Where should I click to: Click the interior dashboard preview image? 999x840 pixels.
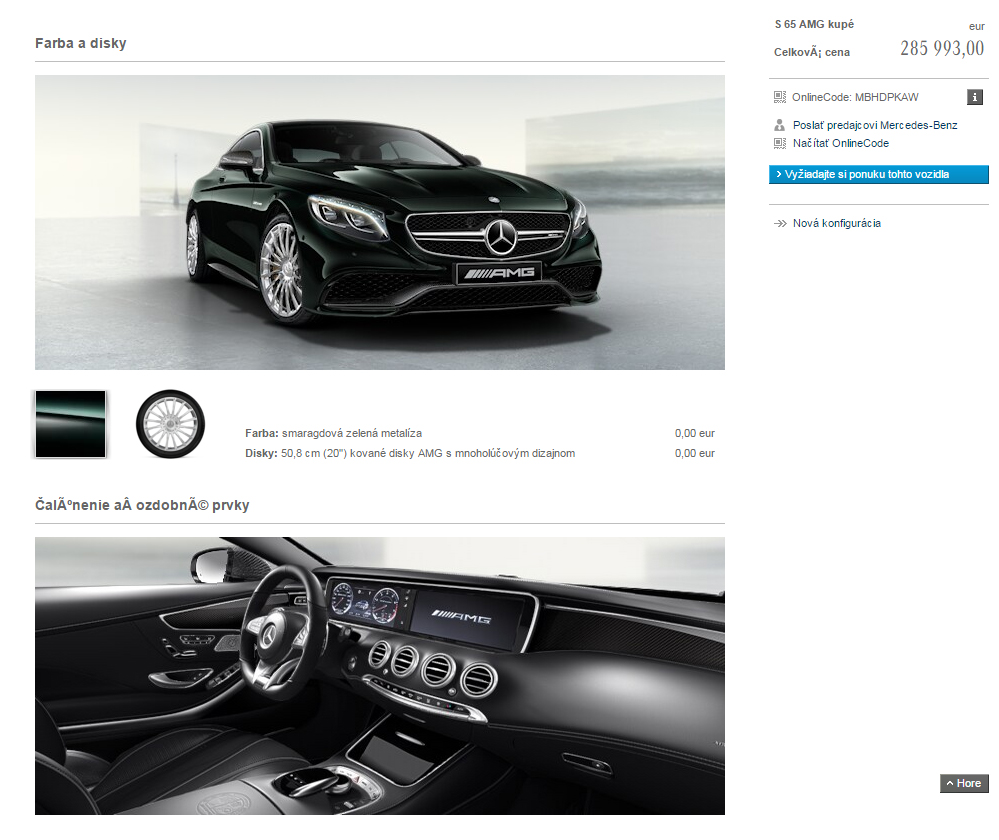[x=379, y=675]
